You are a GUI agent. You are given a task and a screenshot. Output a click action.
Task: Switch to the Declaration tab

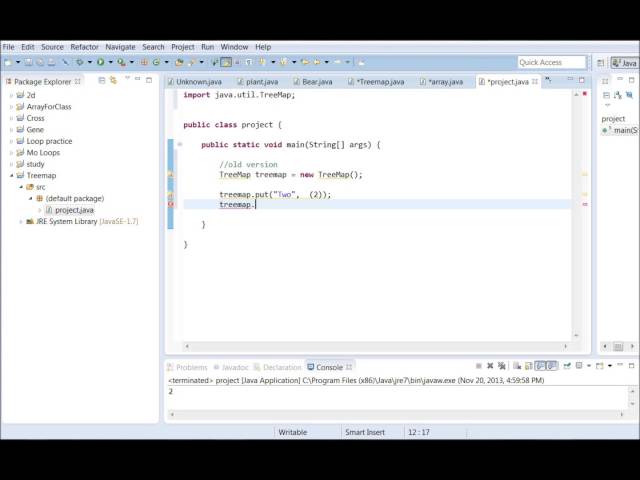coord(277,367)
